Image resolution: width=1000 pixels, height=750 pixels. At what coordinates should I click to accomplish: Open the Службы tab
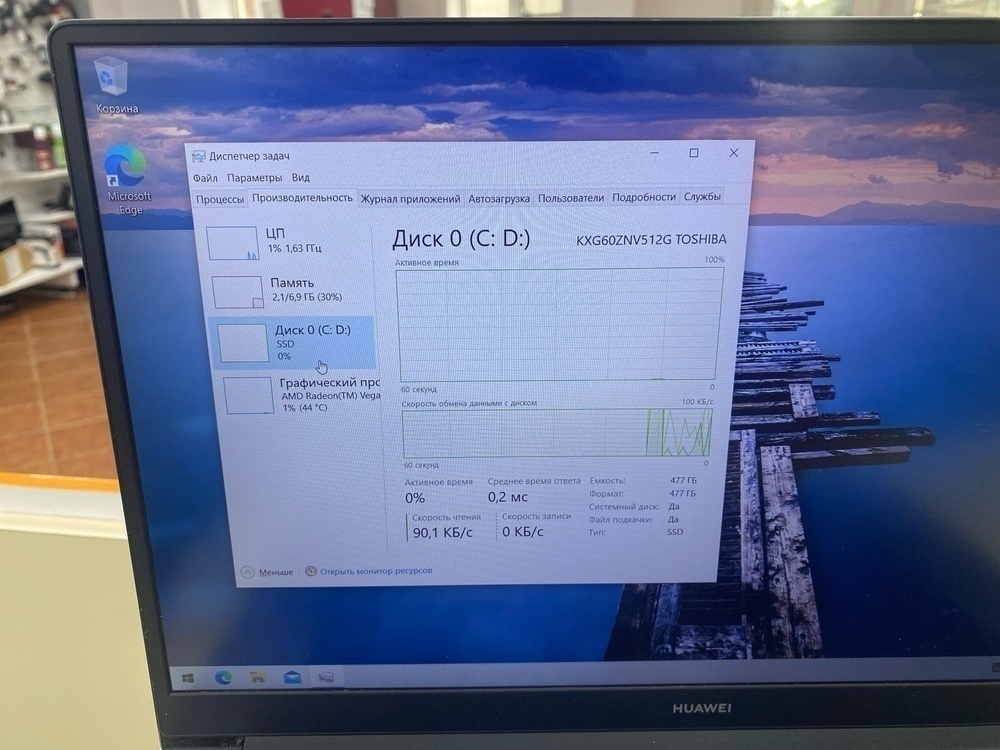coord(702,196)
